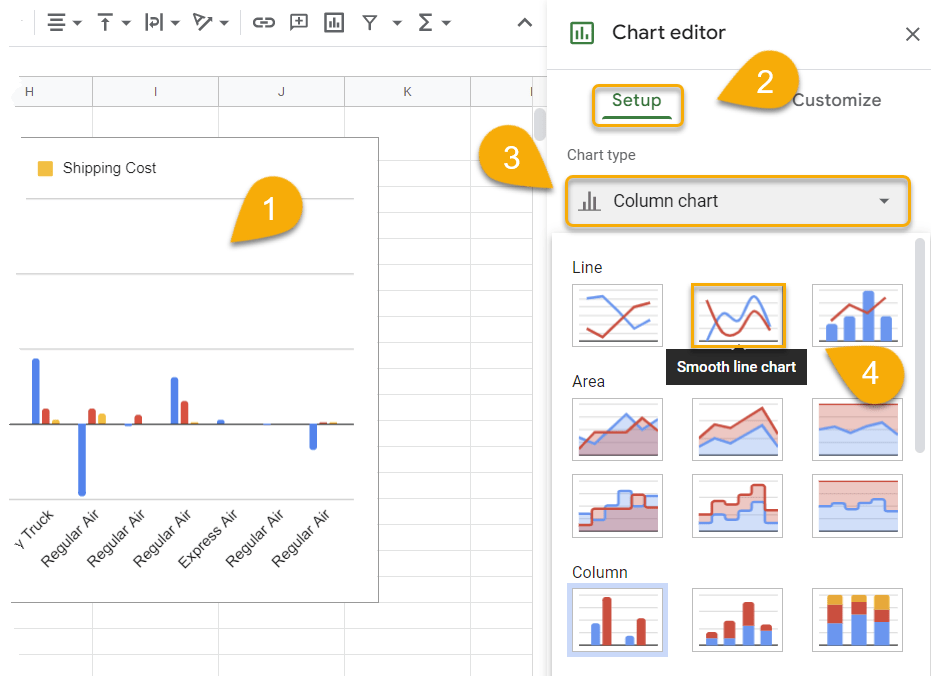Select the vertical align icon
Screen dimensions: 931x676
pyautogui.click(x=105, y=22)
